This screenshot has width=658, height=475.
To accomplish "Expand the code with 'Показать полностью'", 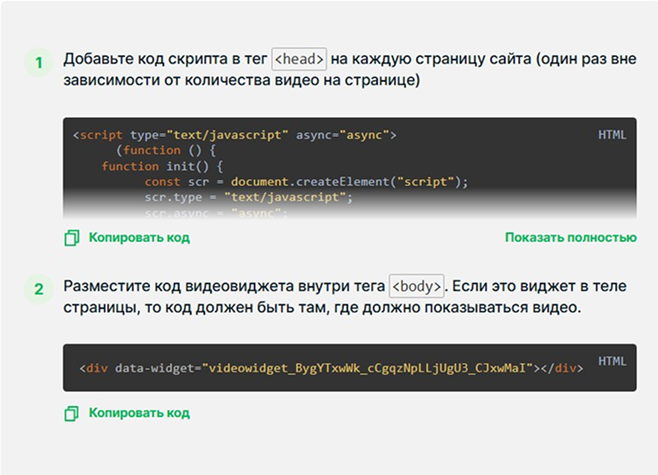I will pos(570,238).
